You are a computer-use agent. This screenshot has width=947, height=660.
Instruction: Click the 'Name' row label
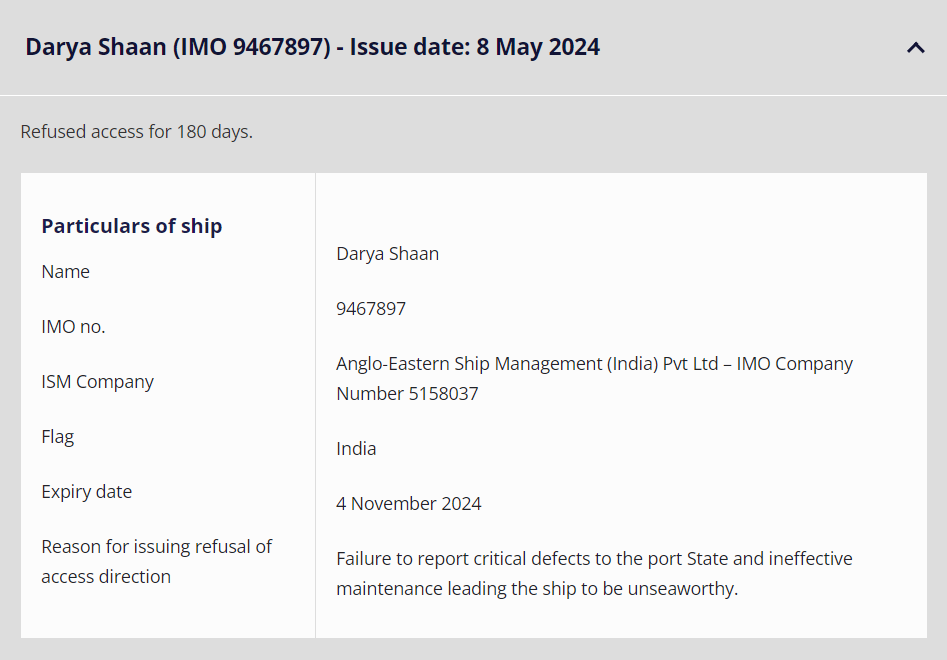66,272
